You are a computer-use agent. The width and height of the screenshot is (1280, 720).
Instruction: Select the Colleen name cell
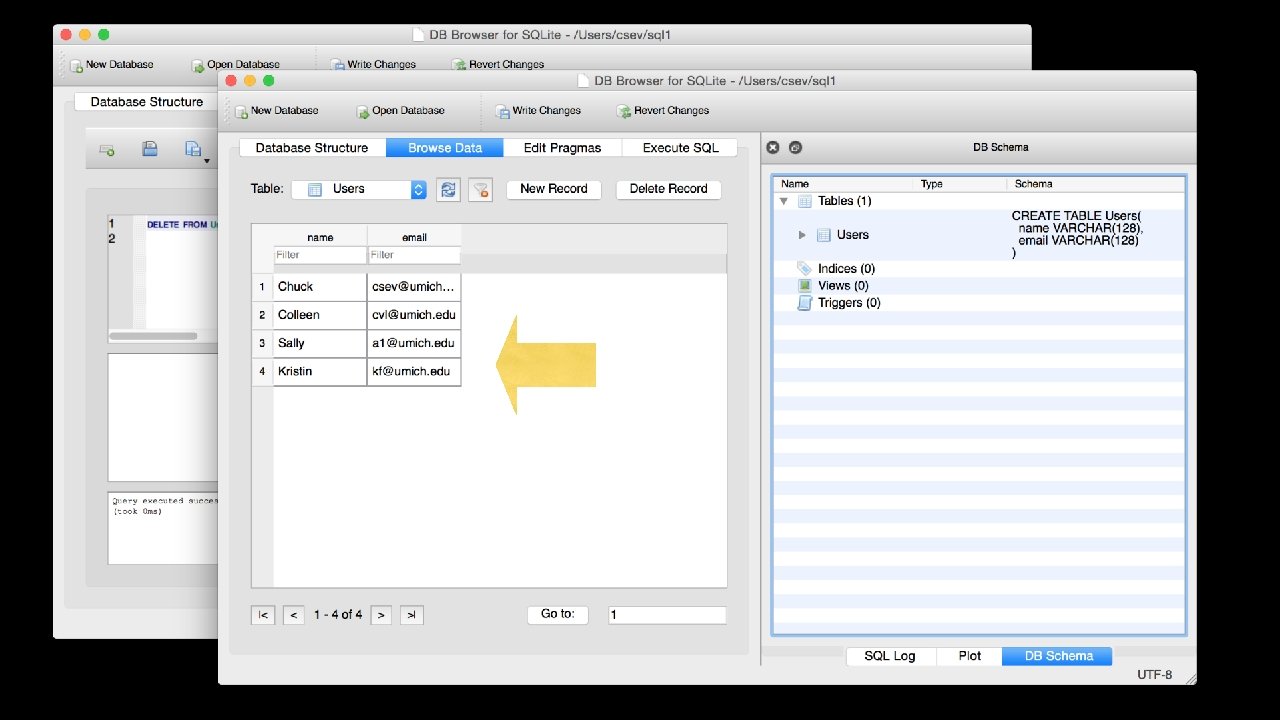320,315
